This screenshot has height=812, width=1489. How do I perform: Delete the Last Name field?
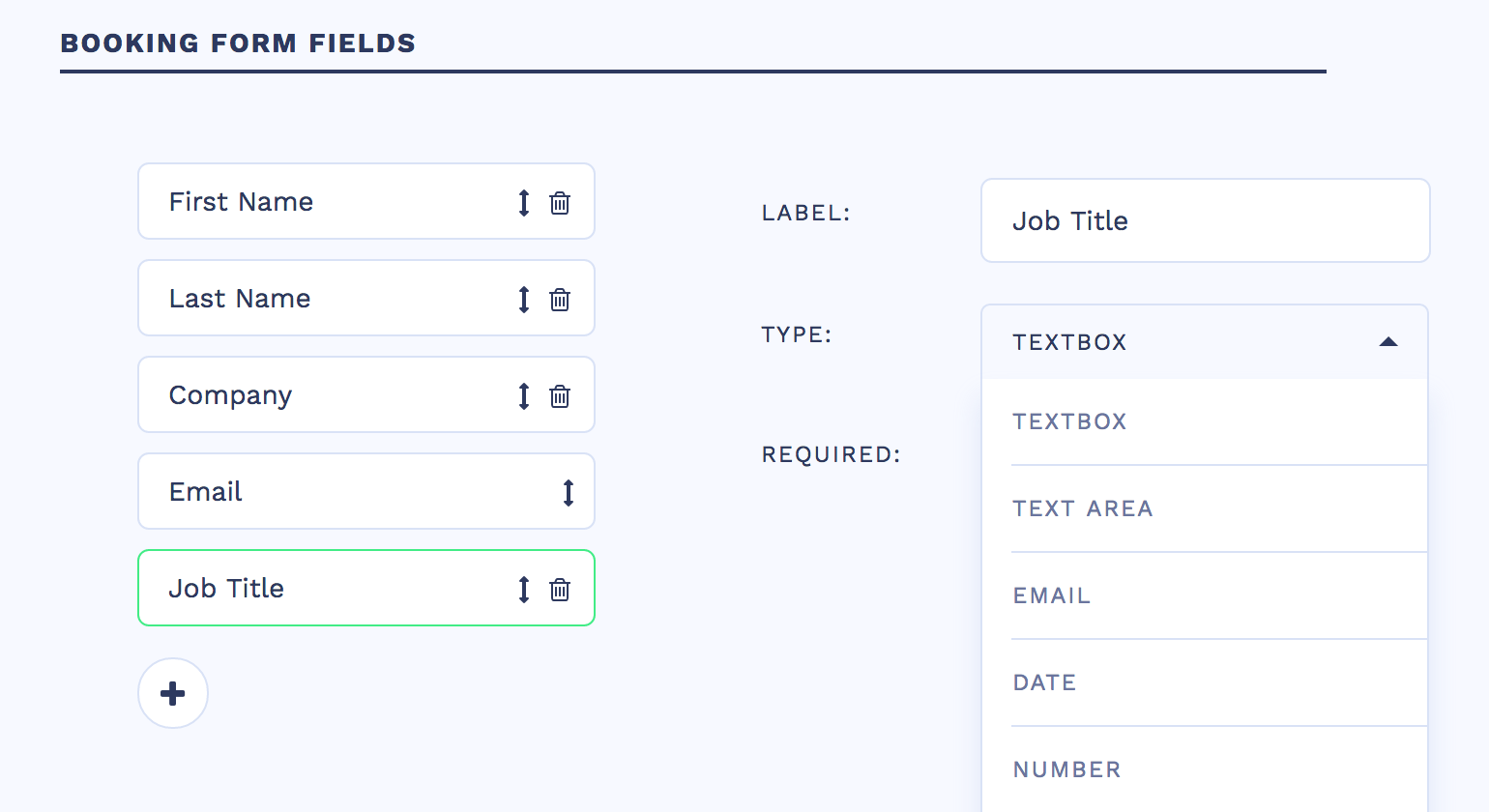tap(560, 300)
